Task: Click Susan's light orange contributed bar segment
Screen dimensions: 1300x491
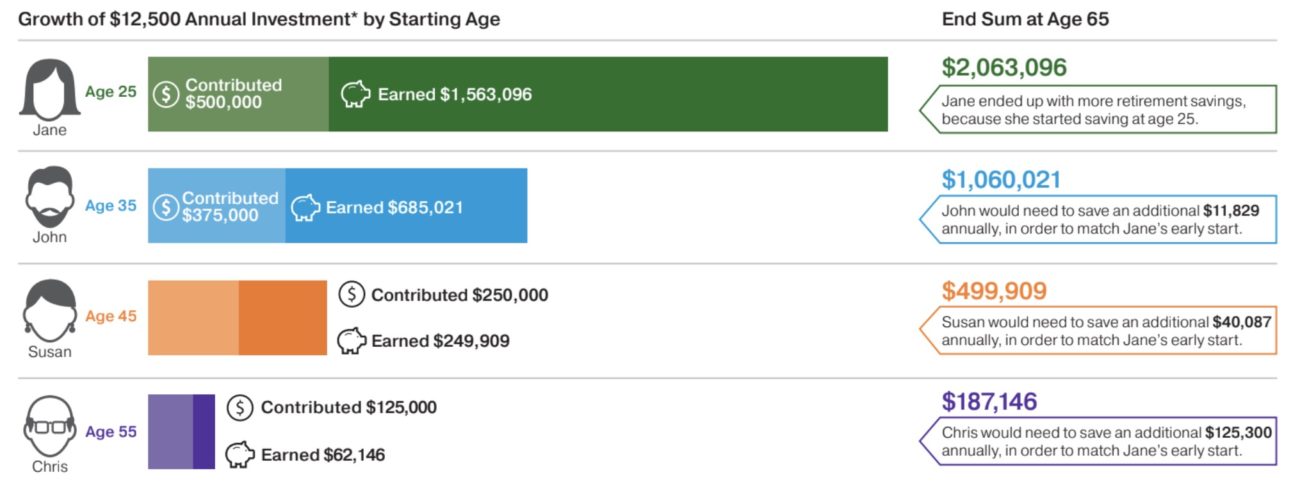Action: coord(193,317)
